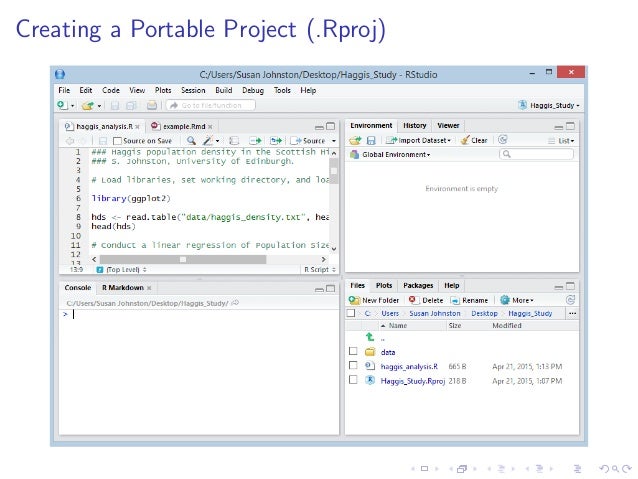
Task: Click the Save All icon in main toolbar
Action: (x=131, y=106)
